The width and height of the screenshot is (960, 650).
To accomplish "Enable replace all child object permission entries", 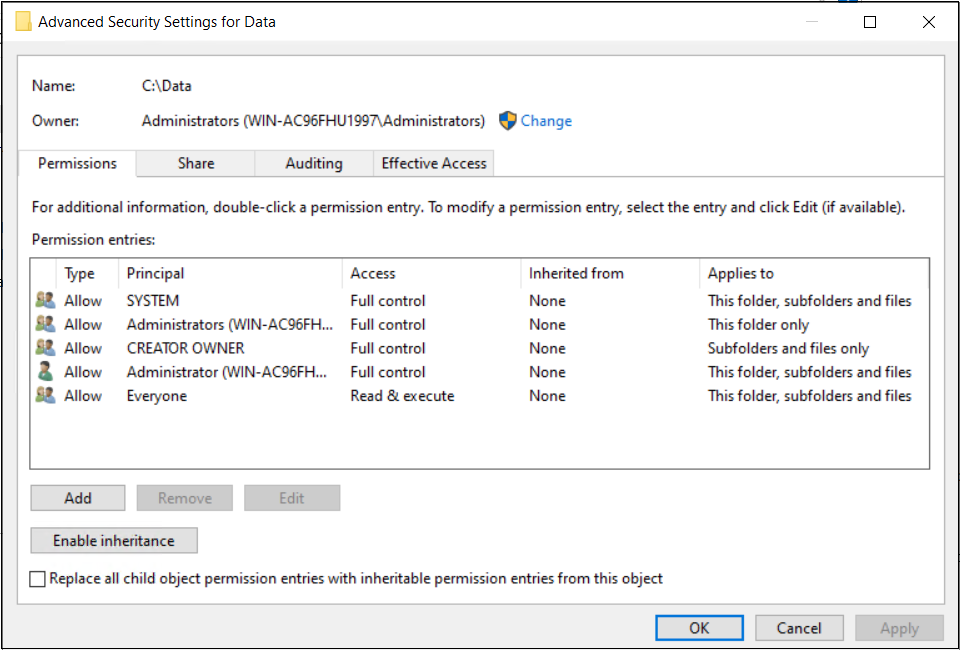I will coord(38,579).
